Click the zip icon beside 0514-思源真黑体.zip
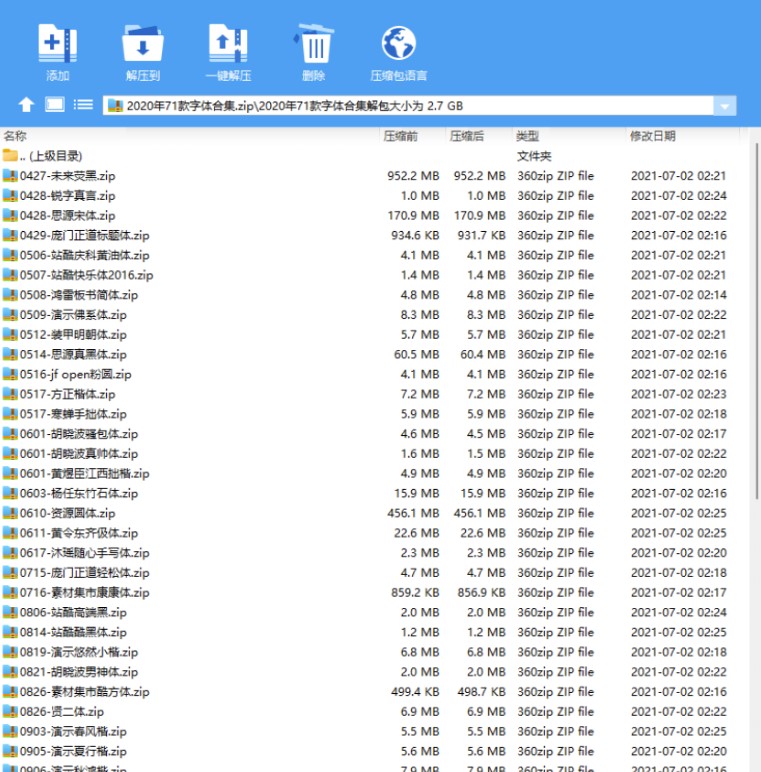 point(10,354)
